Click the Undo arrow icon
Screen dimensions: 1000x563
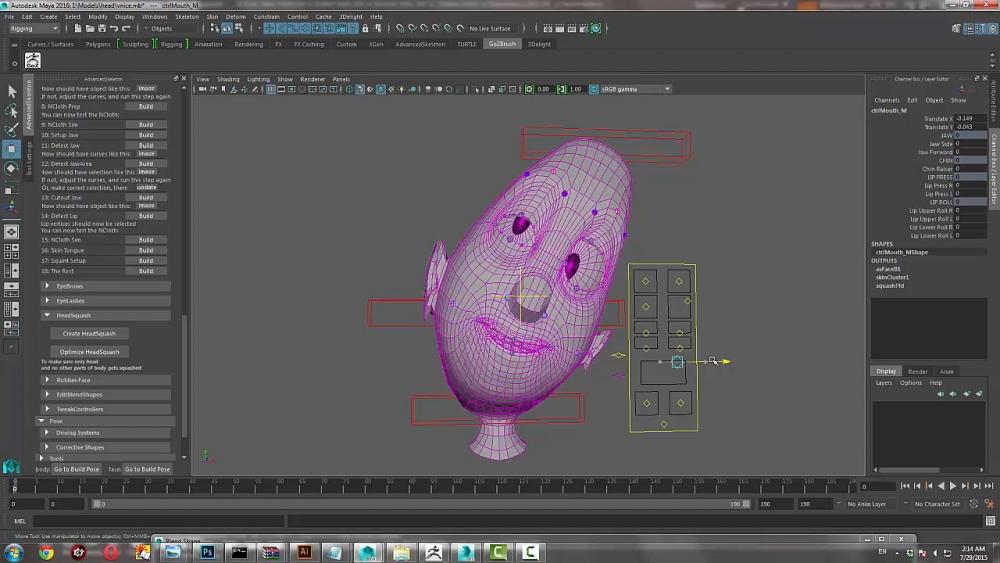[114, 29]
